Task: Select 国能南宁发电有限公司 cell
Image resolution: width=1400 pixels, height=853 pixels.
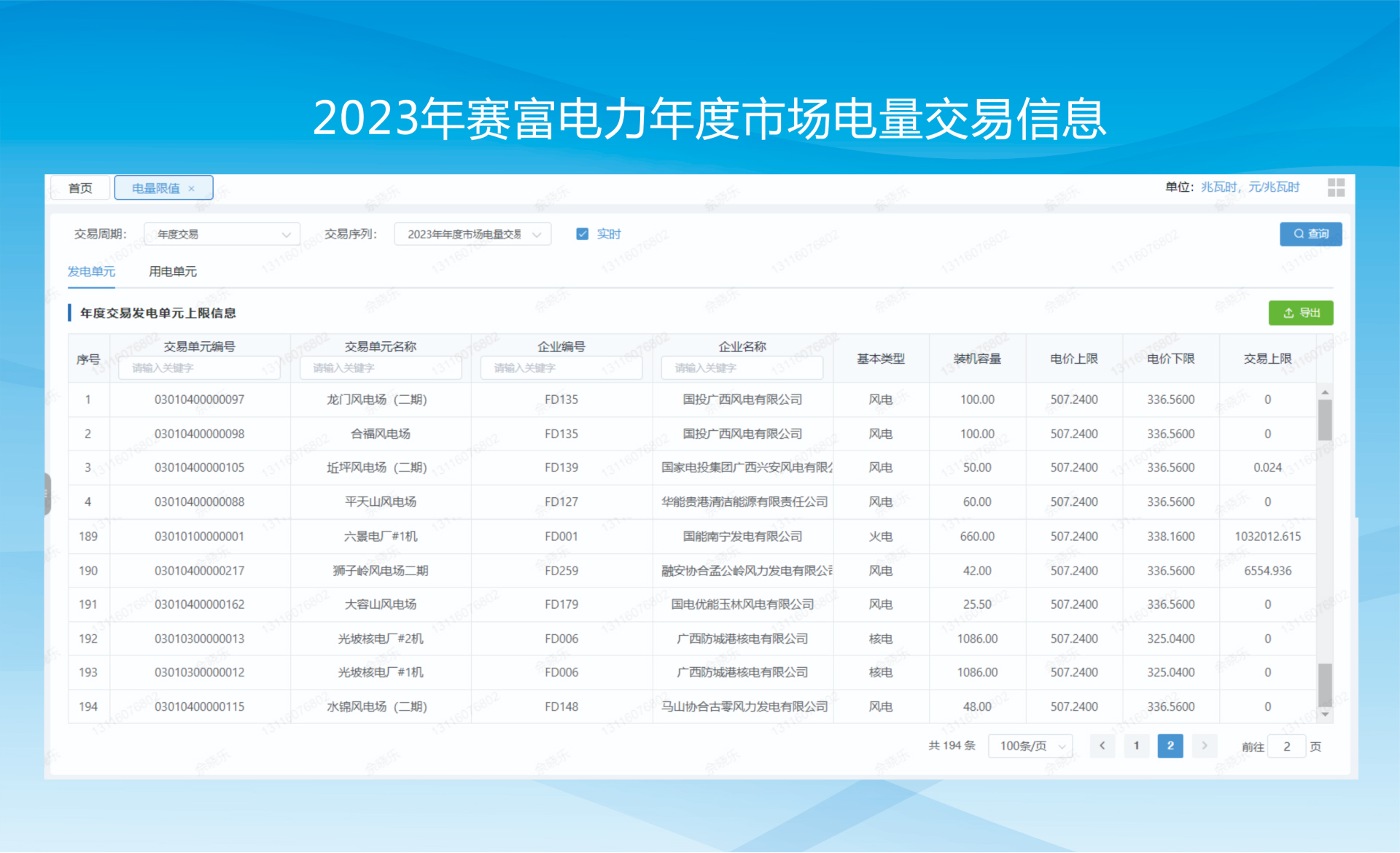Action: tap(742, 537)
